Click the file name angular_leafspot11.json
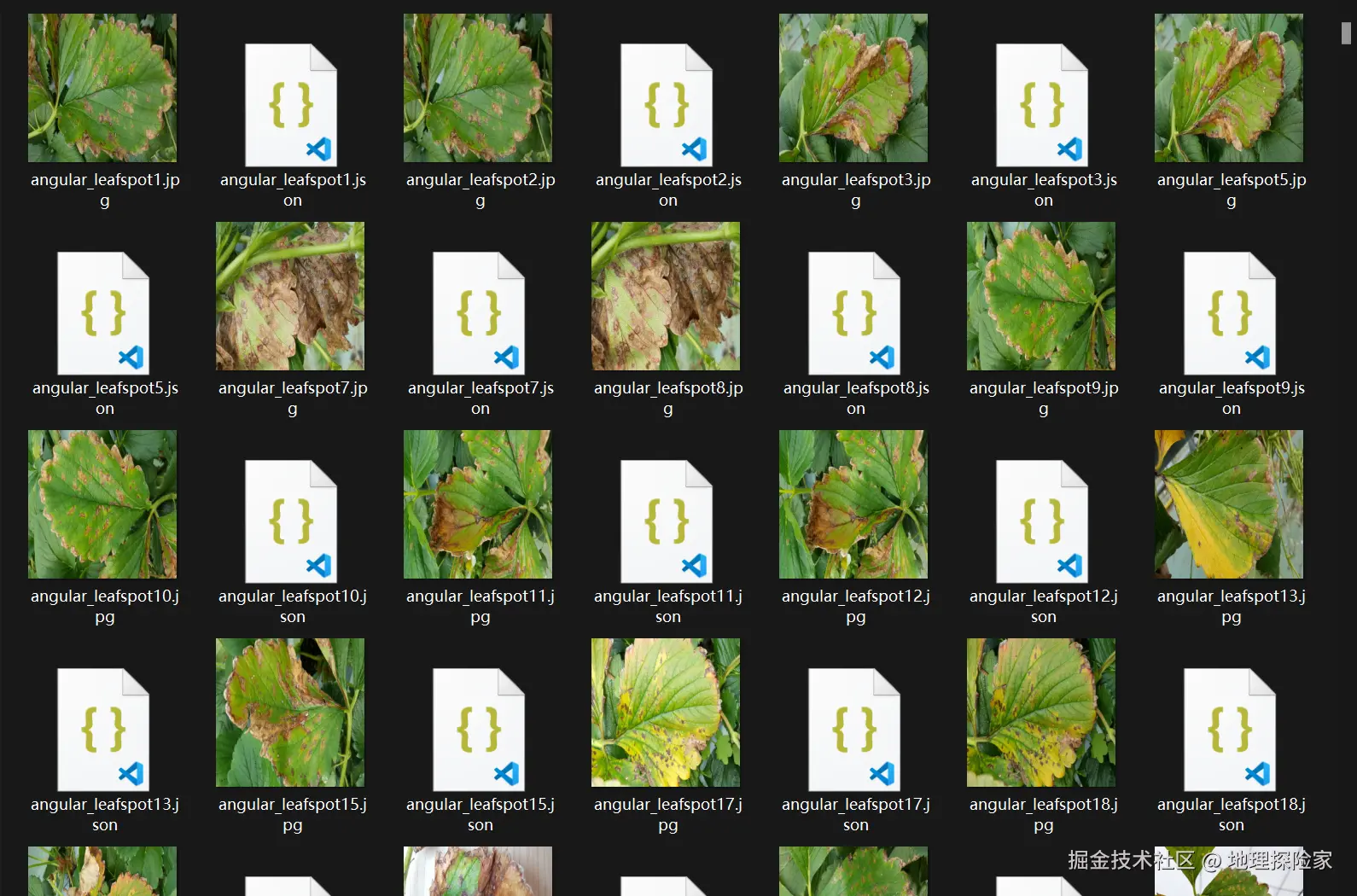The height and width of the screenshot is (896, 1357). 668,607
